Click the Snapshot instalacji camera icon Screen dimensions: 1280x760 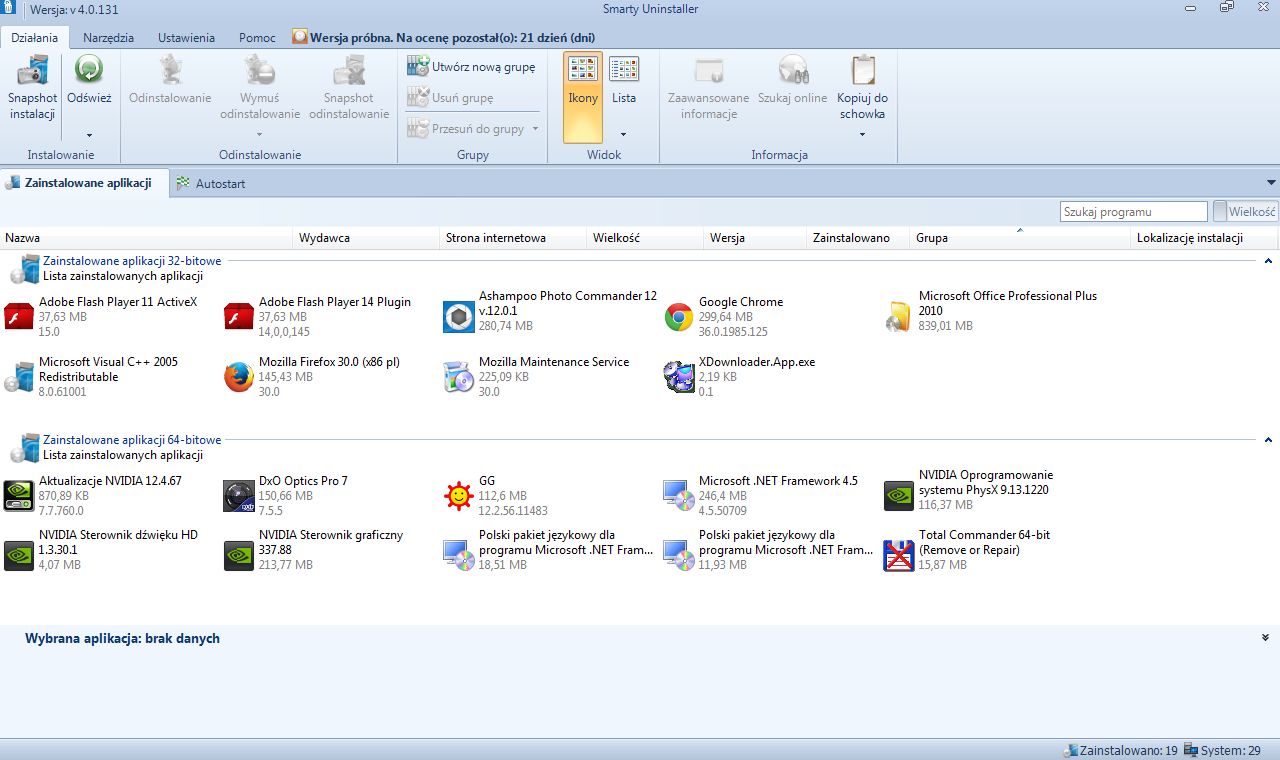coord(33,71)
